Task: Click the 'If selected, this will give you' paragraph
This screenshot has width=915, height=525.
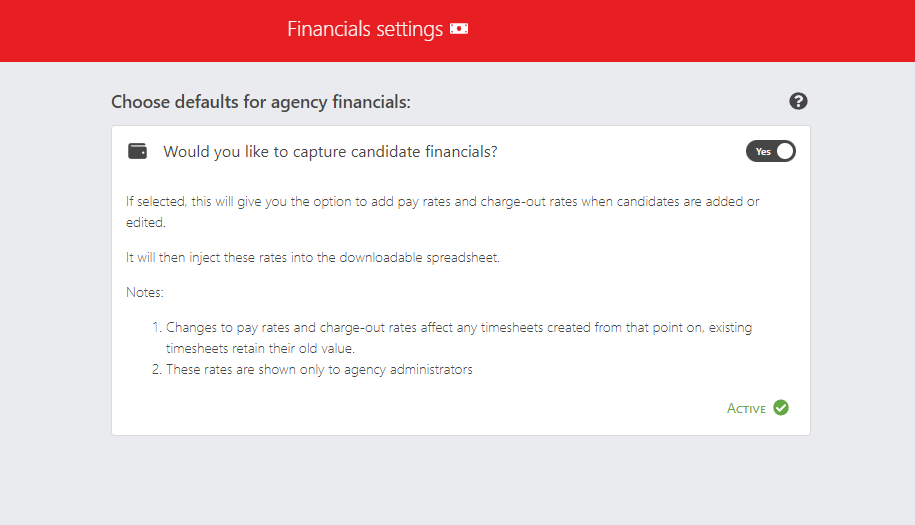Action: [x=442, y=212]
